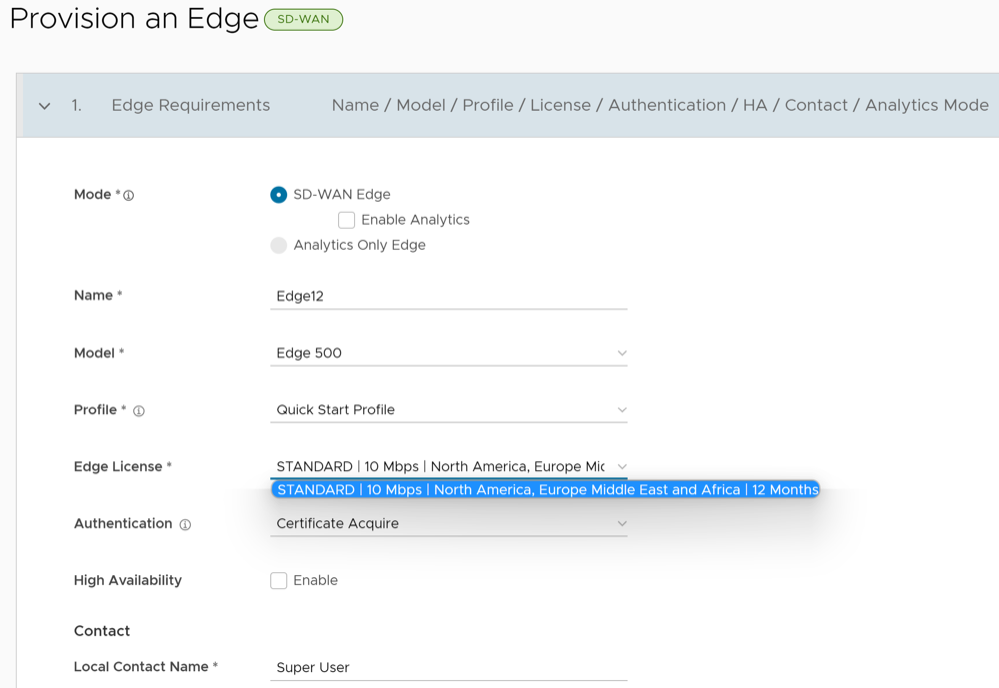The height and width of the screenshot is (688, 999).
Task: Open the Model dropdown showing Edge 500
Action: [x=440, y=353]
